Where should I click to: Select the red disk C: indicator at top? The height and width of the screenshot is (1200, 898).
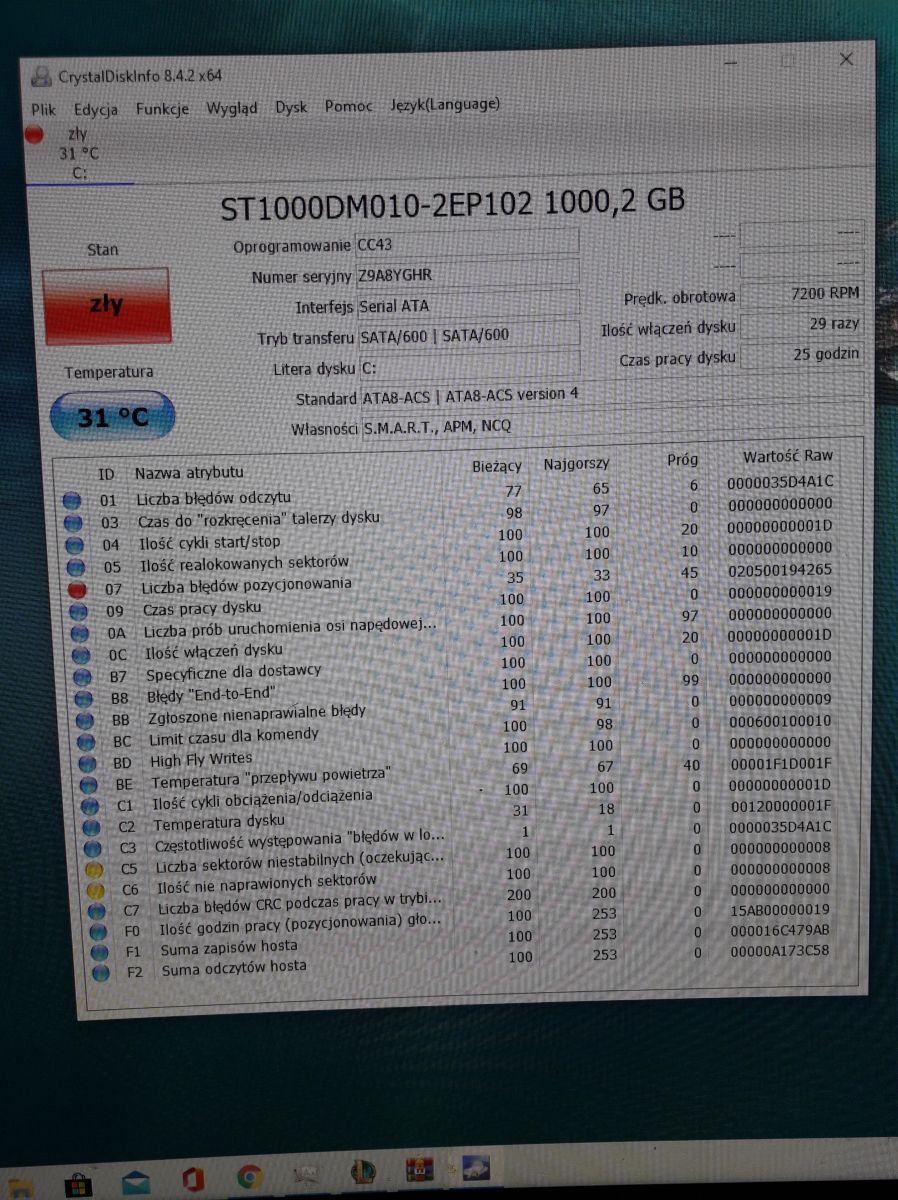(x=35, y=134)
